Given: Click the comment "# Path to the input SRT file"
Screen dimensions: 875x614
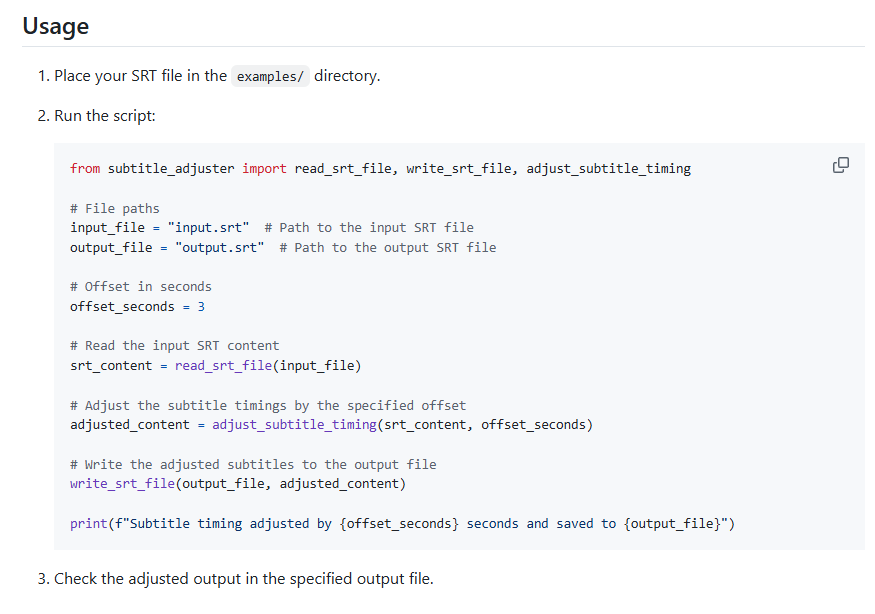Looking at the screenshot, I should pos(369,228).
